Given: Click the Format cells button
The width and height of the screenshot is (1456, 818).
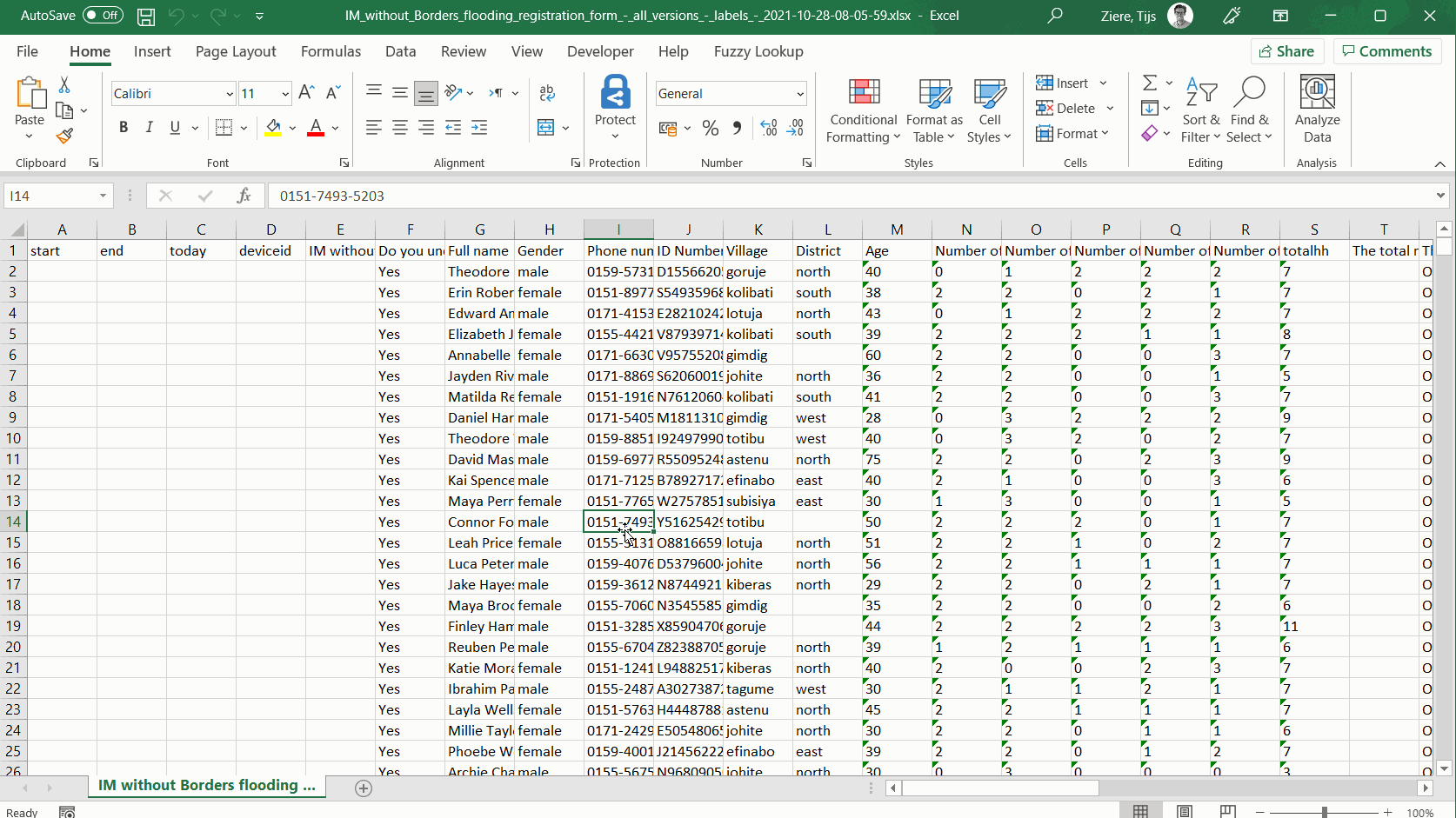Looking at the screenshot, I should (1072, 133).
